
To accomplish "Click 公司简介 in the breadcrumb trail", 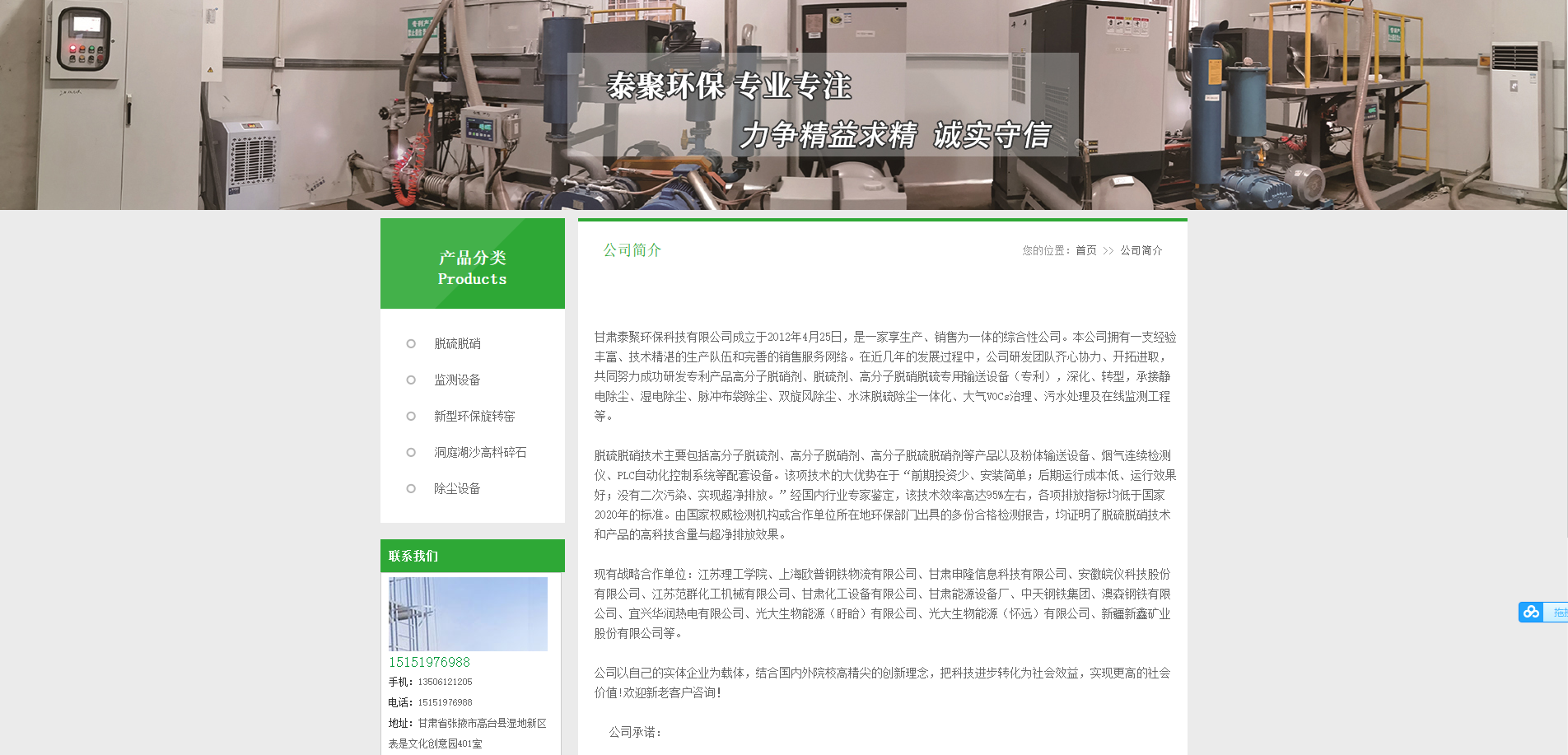I will point(1141,250).
